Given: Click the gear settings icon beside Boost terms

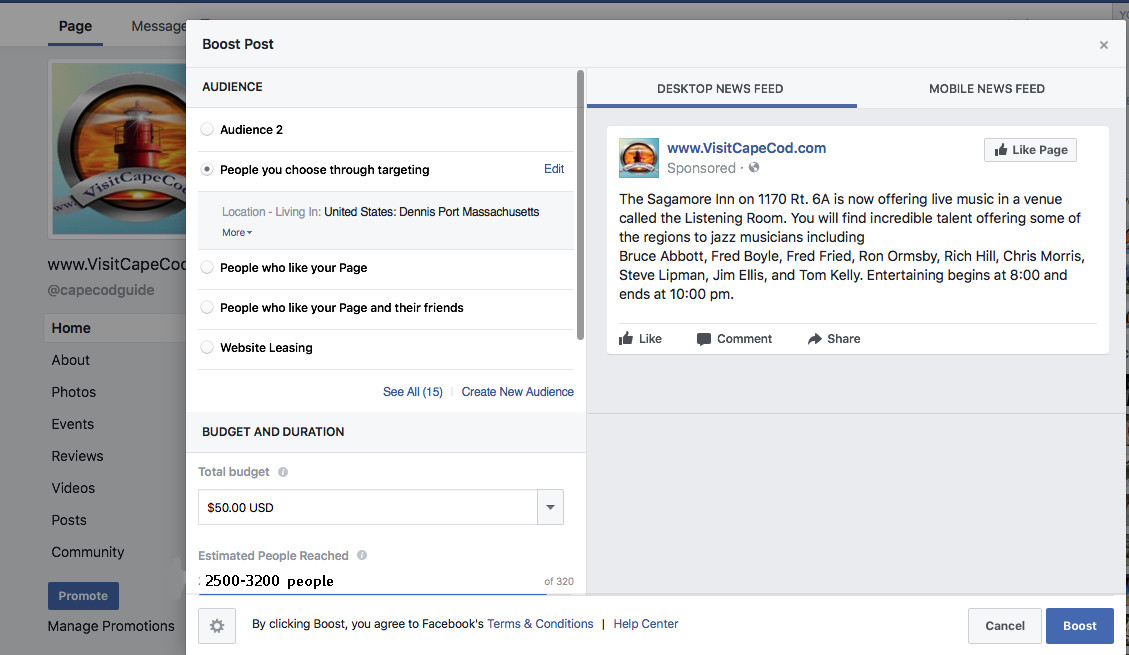Looking at the screenshot, I should [x=217, y=625].
